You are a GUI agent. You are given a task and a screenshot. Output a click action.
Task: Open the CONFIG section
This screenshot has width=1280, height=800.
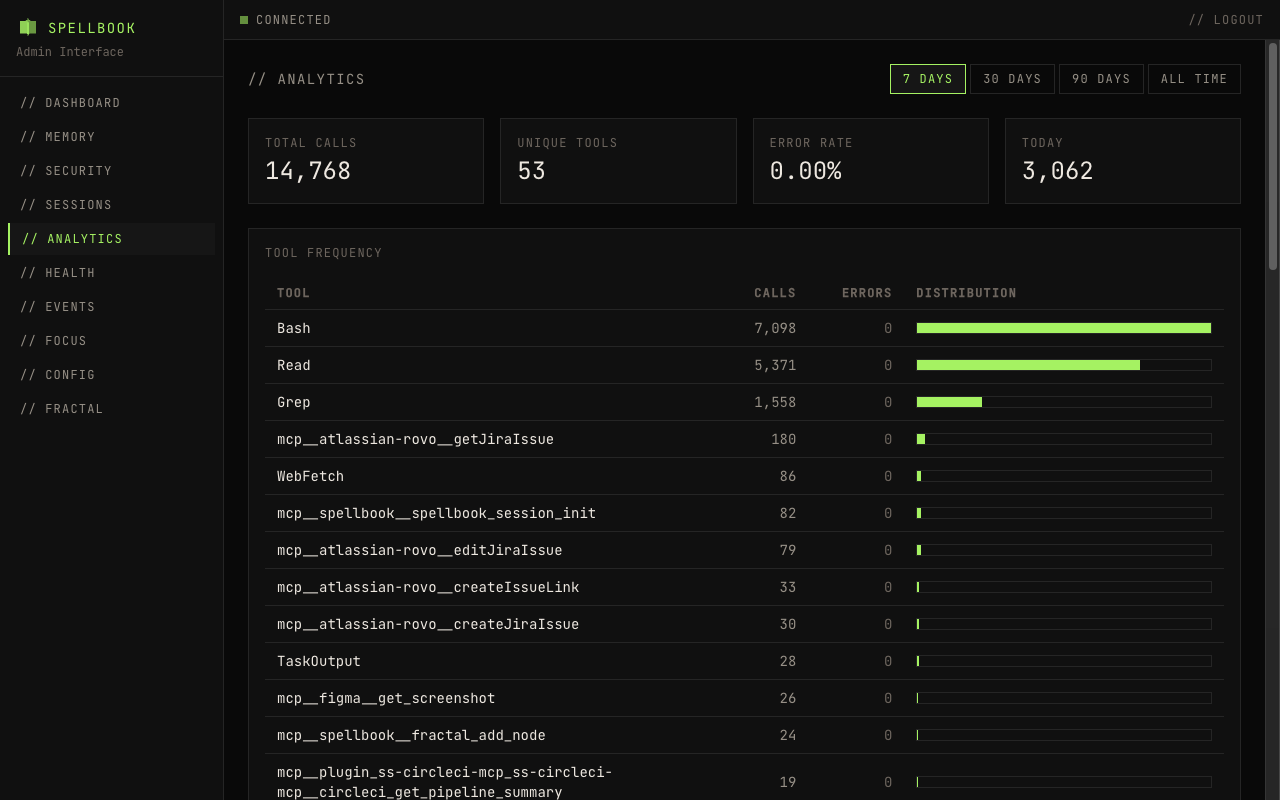(x=58, y=374)
